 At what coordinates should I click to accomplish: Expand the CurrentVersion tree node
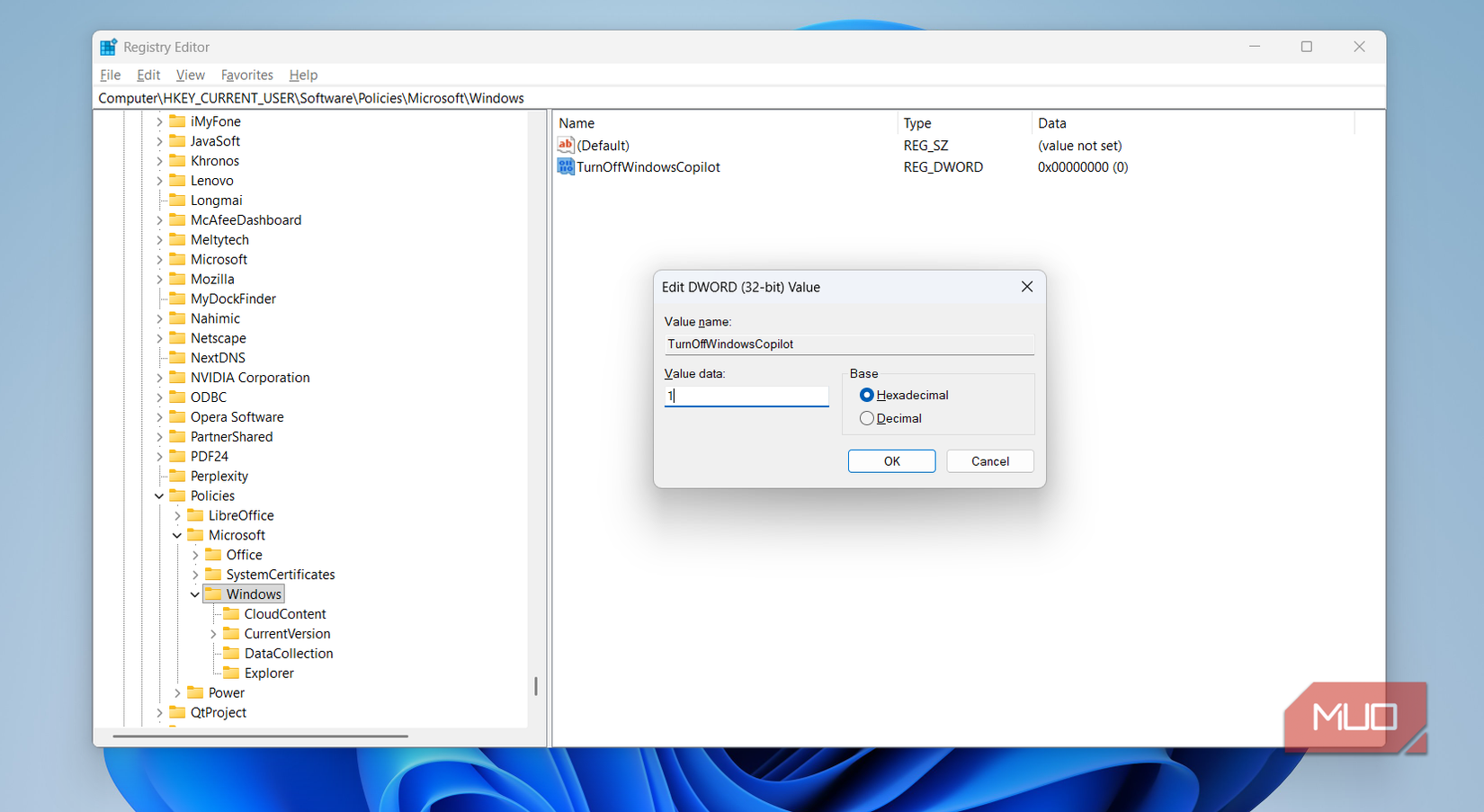(x=213, y=634)
